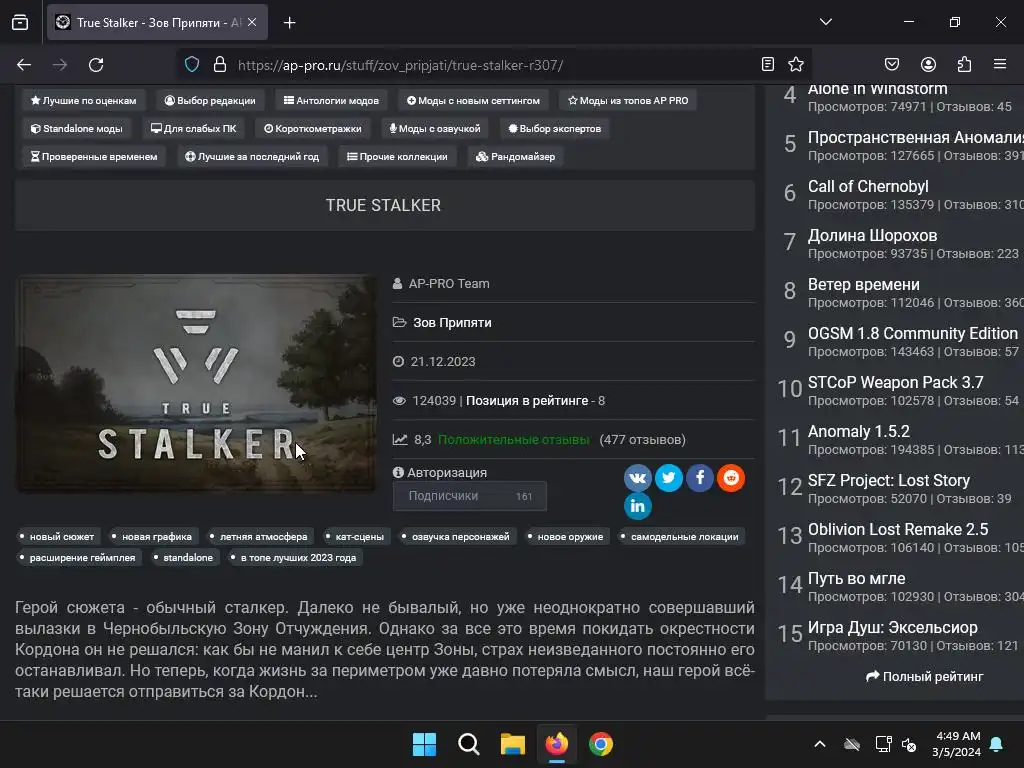Screen dimensions: 1024x768
Task: Open the extensions puzzle icon
Action: pos(964,64)
